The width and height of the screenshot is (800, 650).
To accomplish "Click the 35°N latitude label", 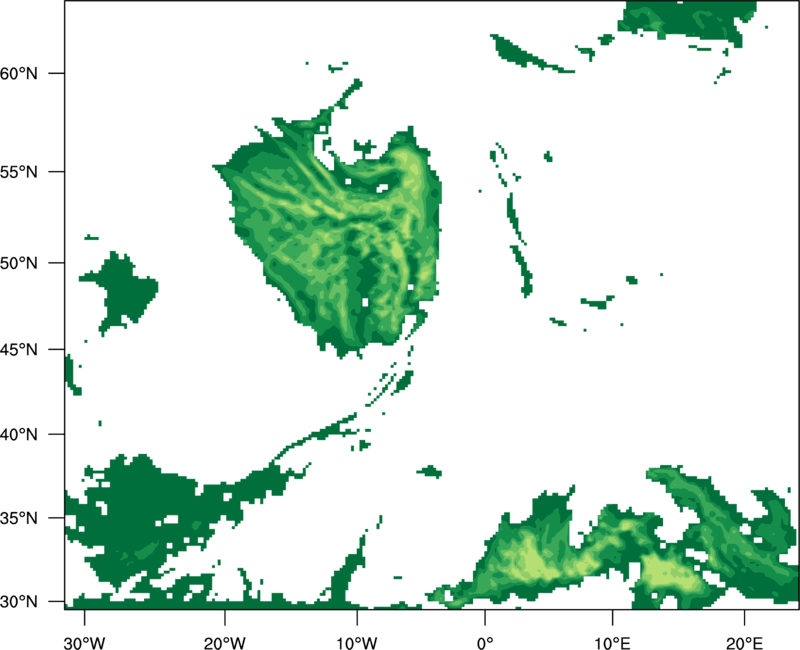I will (19, 518).
